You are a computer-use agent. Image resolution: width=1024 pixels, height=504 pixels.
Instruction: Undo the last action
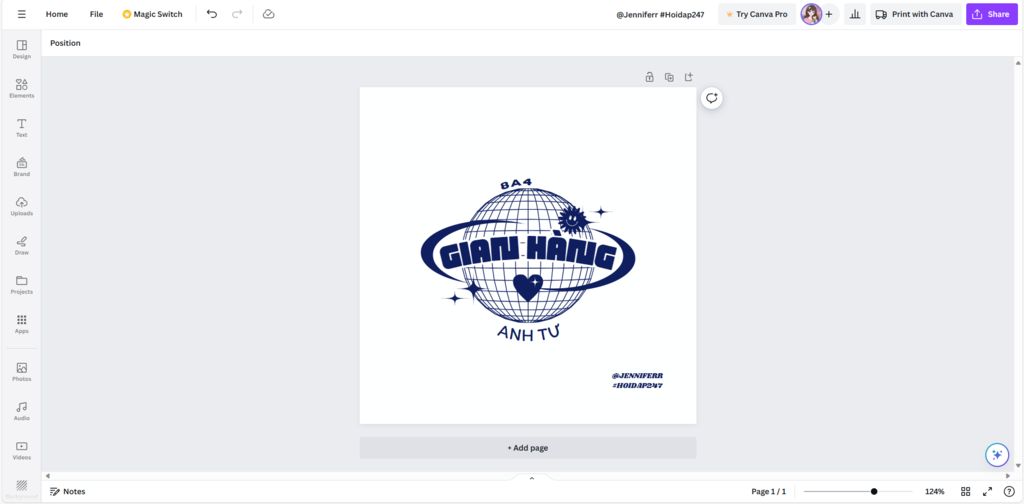click(x=212, y=14)
